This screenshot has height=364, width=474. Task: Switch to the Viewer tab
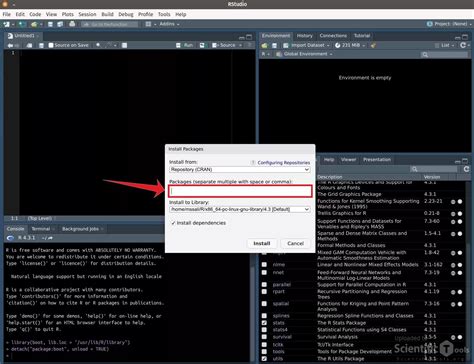348,160
